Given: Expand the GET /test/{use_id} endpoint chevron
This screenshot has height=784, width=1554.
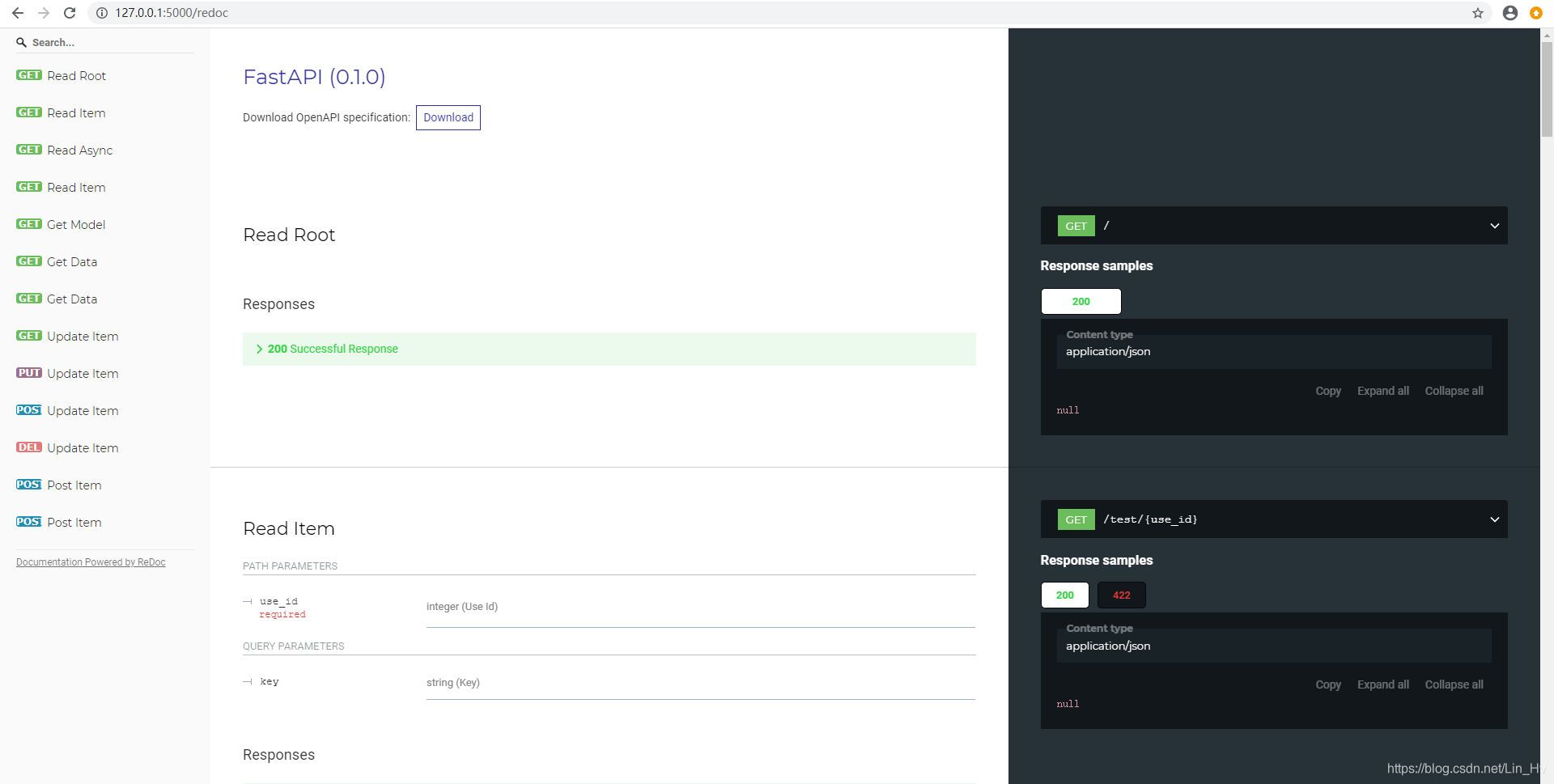Looking at the screenshot, I should tap(1494, 519).
